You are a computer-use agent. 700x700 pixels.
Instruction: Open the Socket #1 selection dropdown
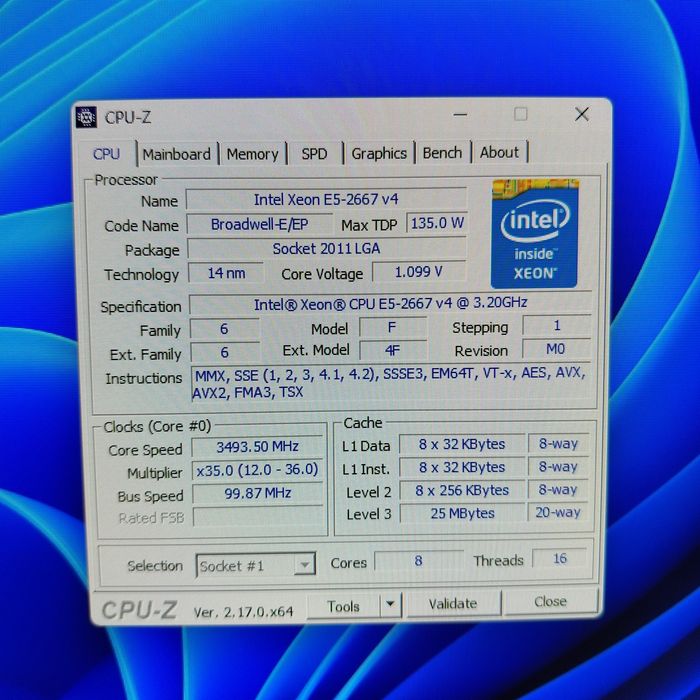(256, 566)
